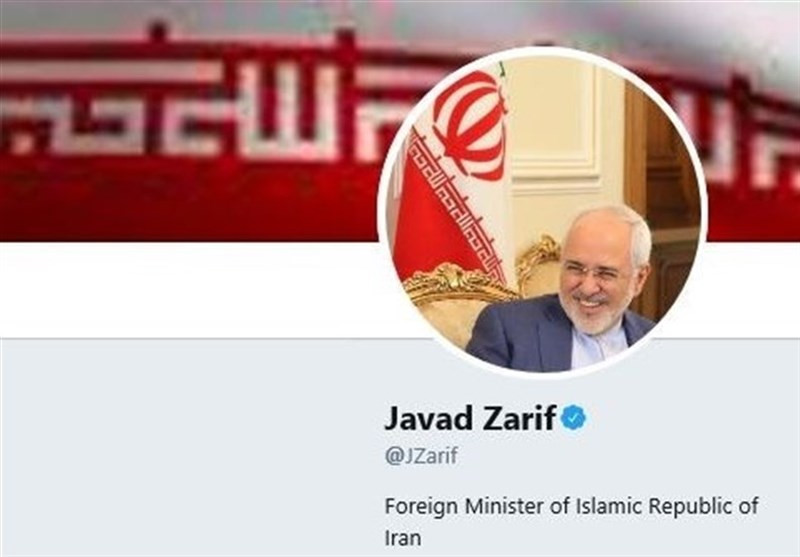Image resolution: width=800 pixels, height=557 pixels.
Task: Click the smiling man's face in the avatar
Action: click(x=599, y=275)
